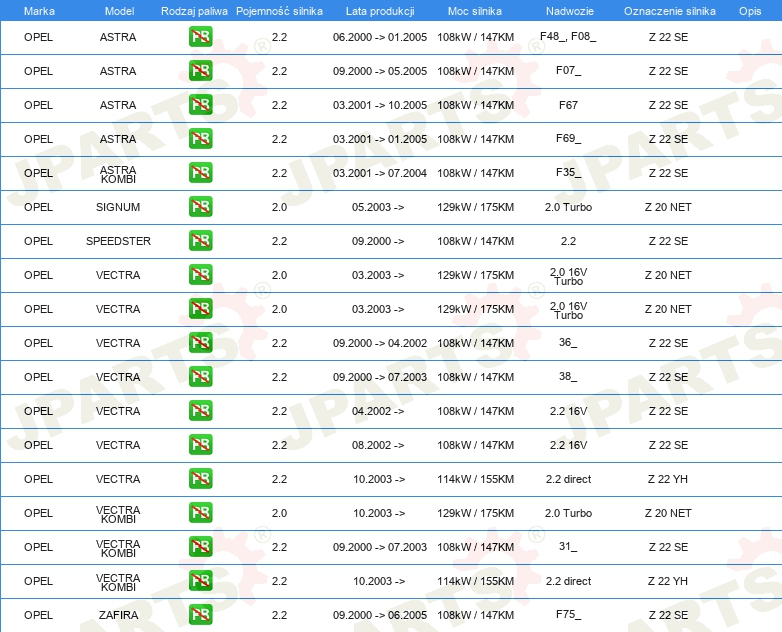The width and height of the screenshot is (782, 632).
Task: Click fuel icon in VECTRA 38_ row
Action: point(200,376)
